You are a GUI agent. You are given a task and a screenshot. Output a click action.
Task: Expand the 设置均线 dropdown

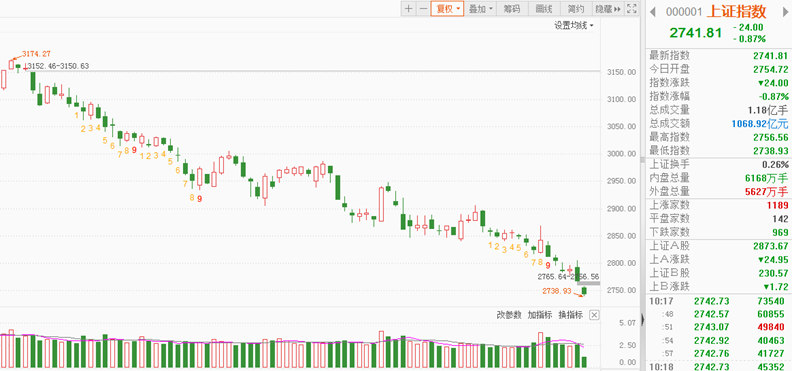pos(574,25)
